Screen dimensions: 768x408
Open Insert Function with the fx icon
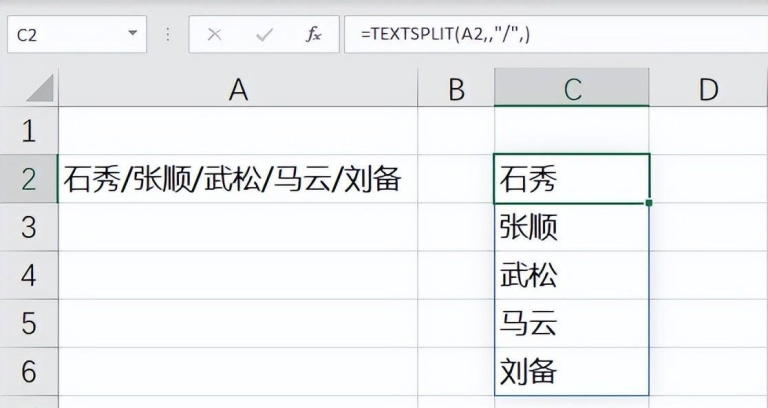314,34
